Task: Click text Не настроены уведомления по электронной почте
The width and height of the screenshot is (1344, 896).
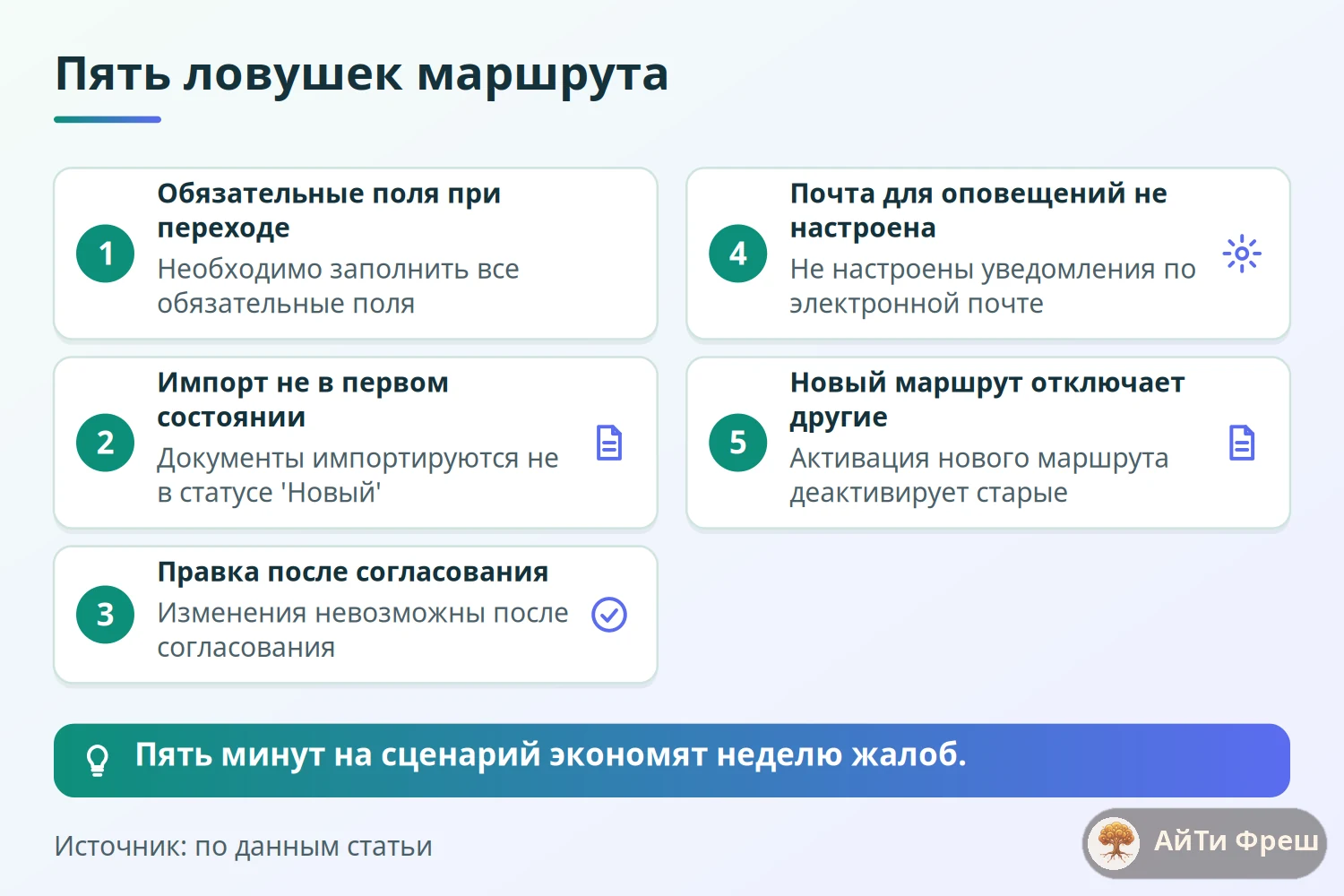Action: click(x=993, y=287)
